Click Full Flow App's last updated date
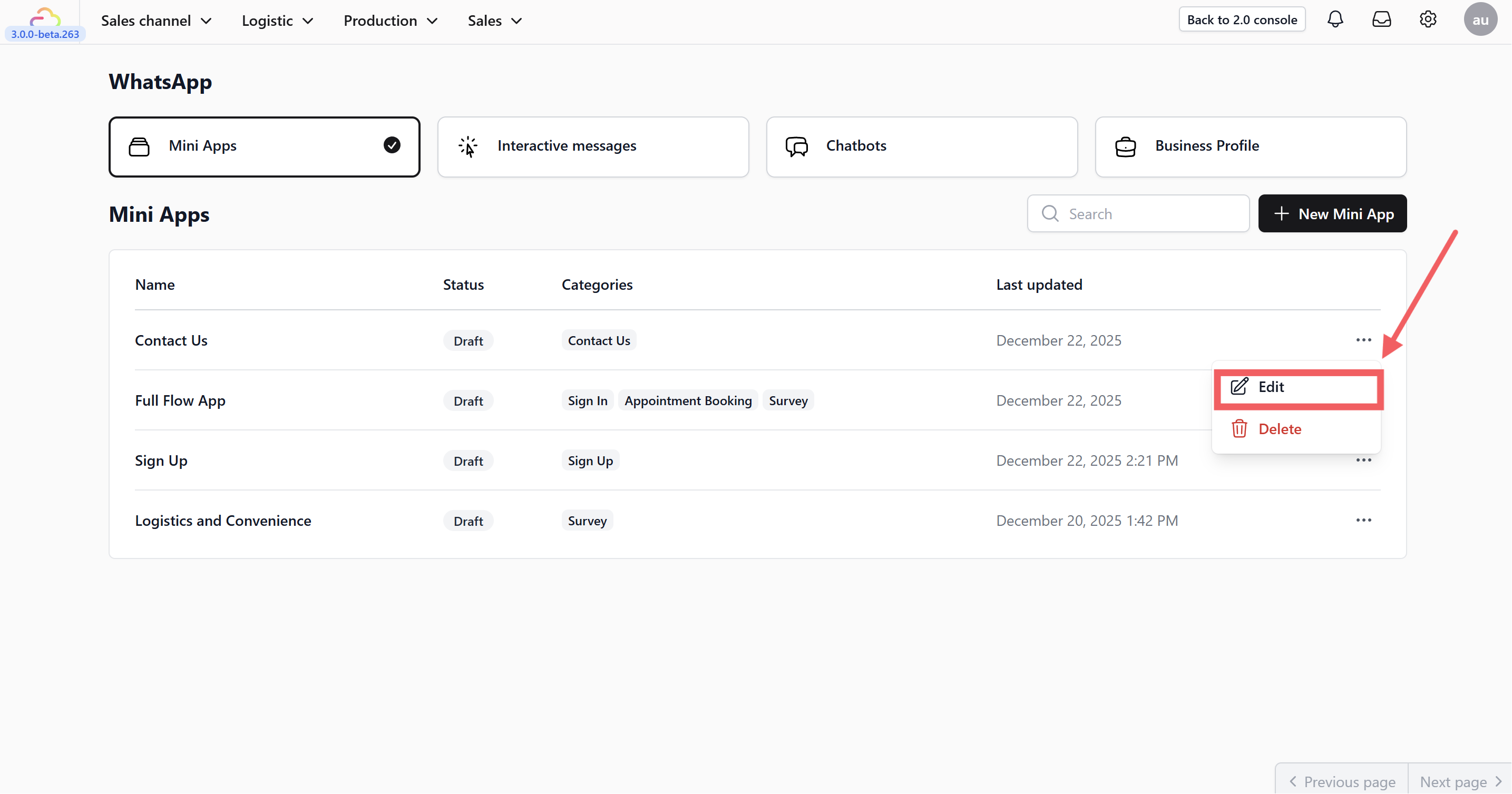This screenshot has width=1512, height=794. pyautogui.click(x=1058, y=401)
